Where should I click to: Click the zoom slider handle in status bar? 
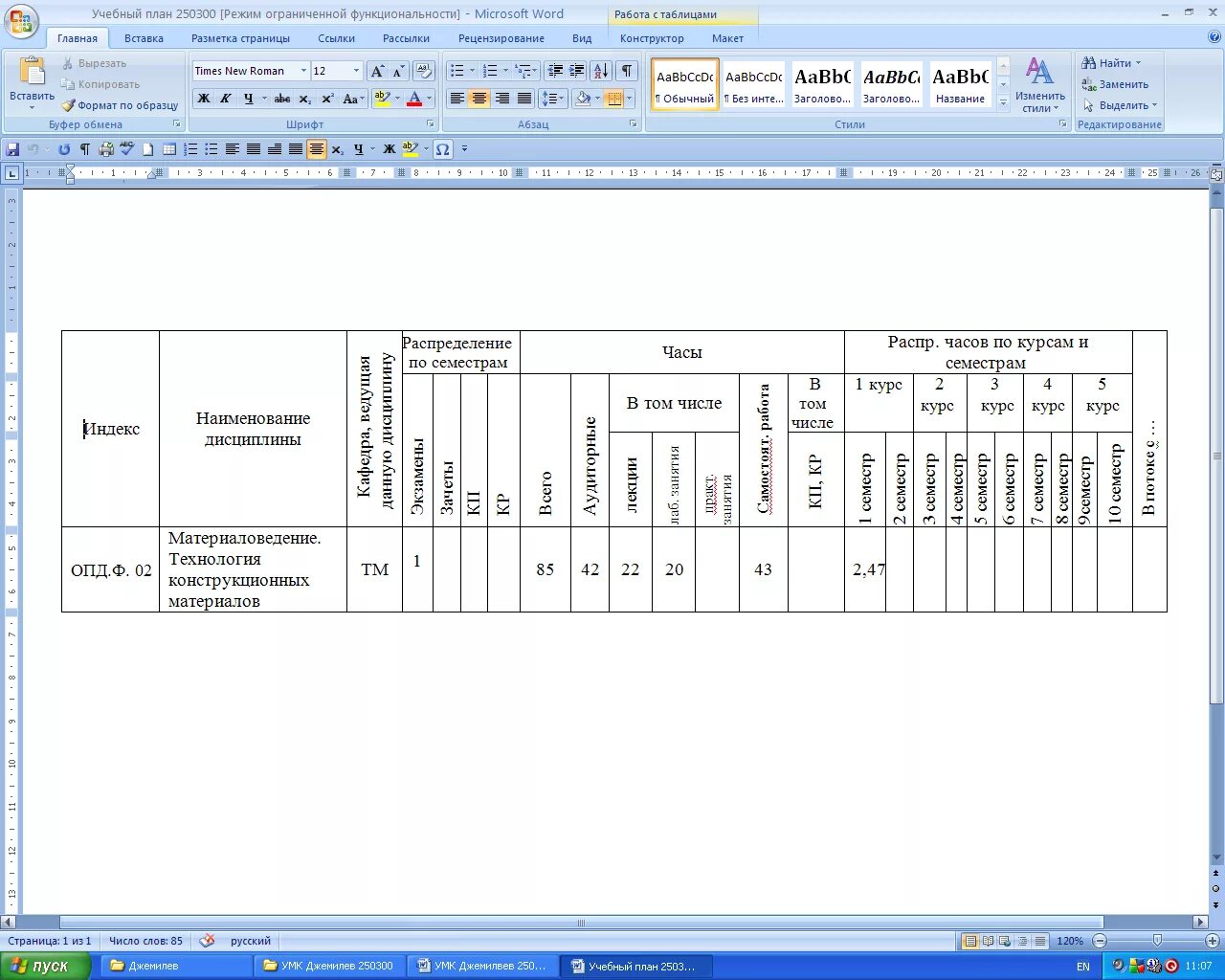(x=1157, y=941)
